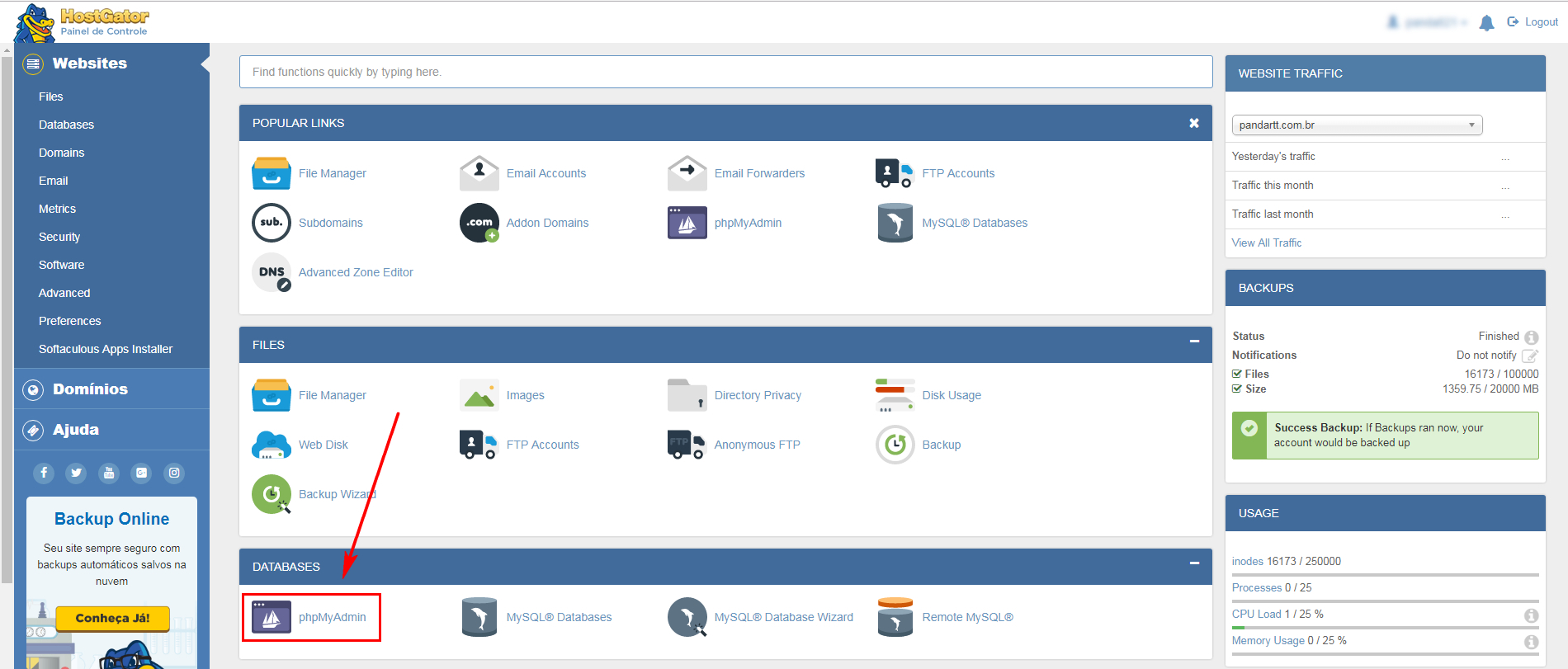Click the notifications bell icon
1568x669 pixels.
[1486, 23]
